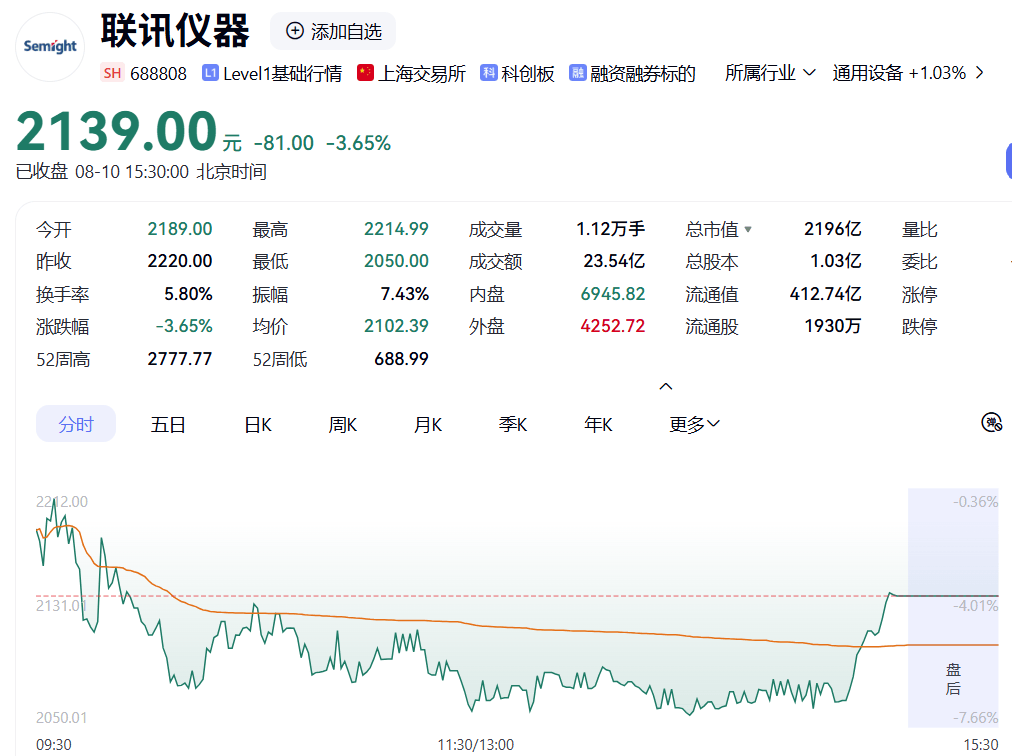Click the 涨停 label

coord(920,294)
